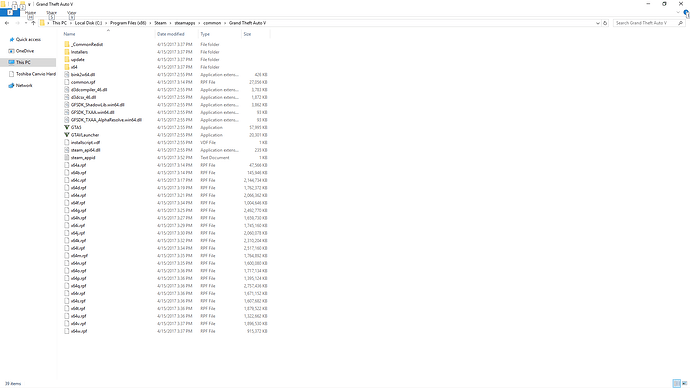Switch to large icons view in status bar
690x388 pixels.
pos(684,384)
